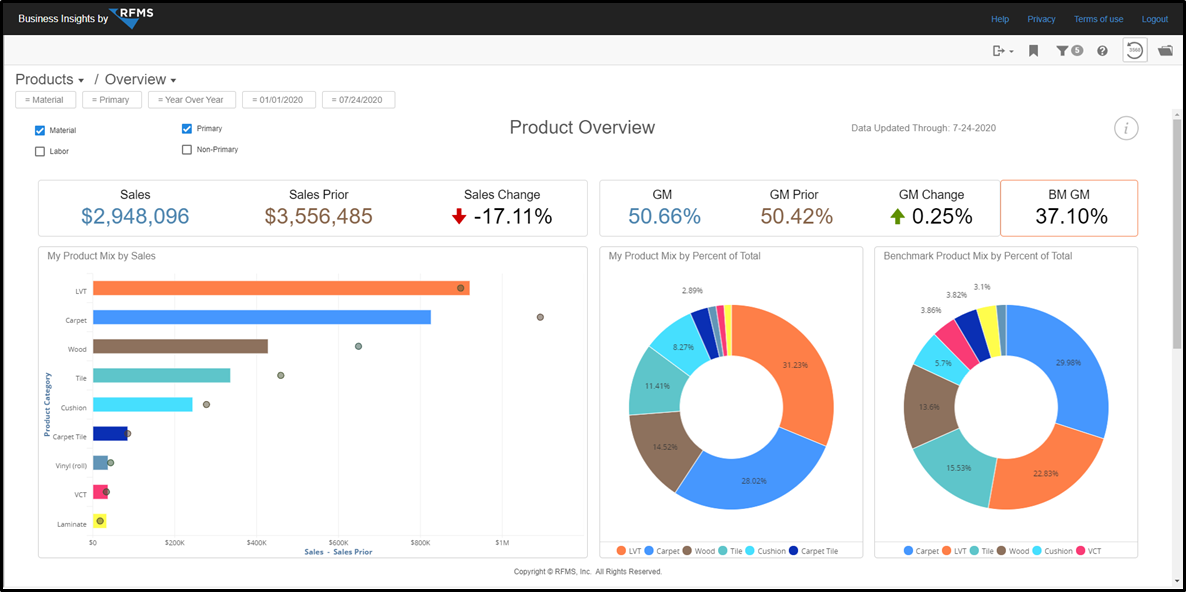Check the Labor checkbox
The width and height of the screenshot is (1186, 592).
[40, 151]
